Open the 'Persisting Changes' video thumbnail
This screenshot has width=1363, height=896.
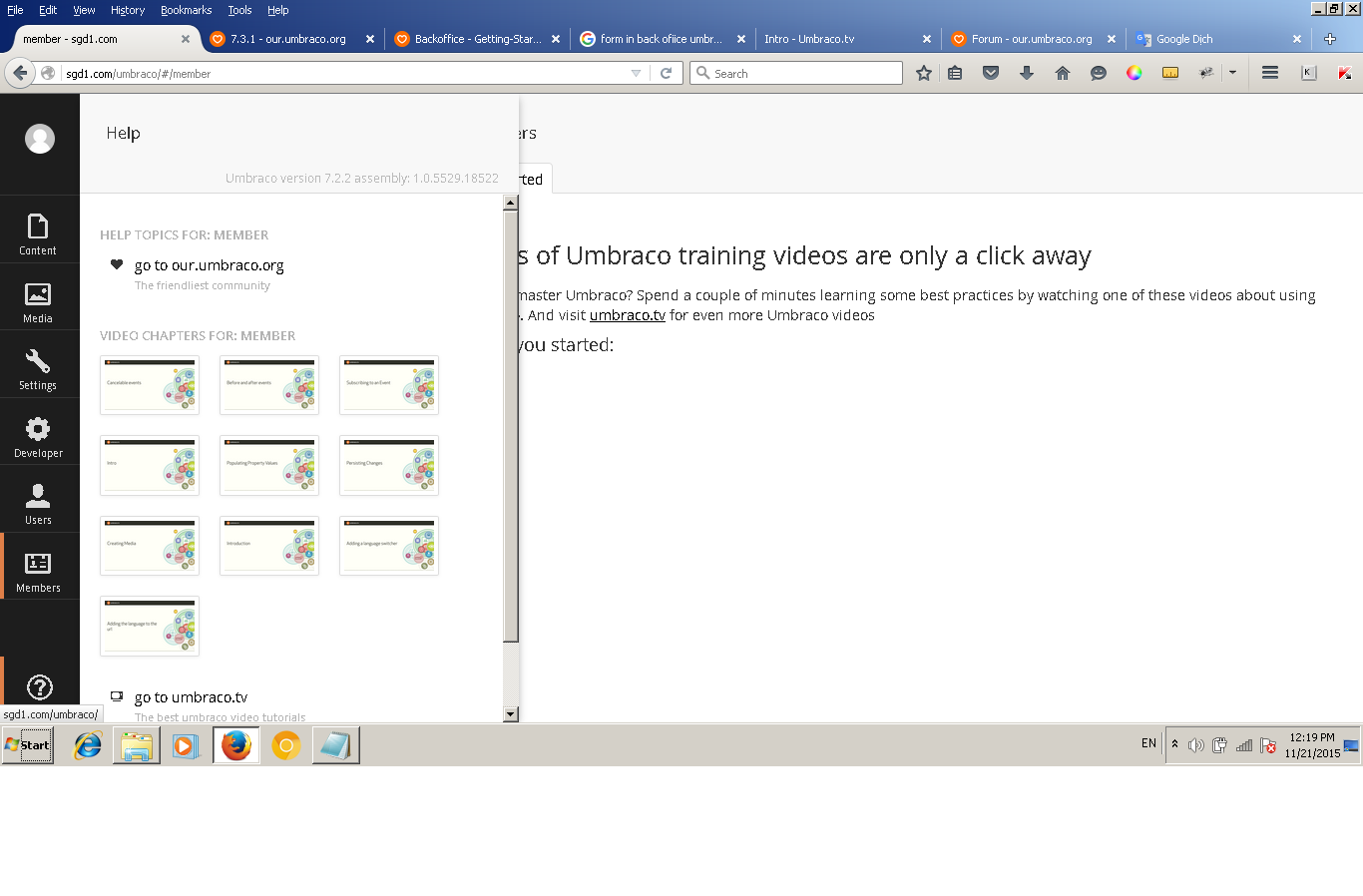point(389,465)
